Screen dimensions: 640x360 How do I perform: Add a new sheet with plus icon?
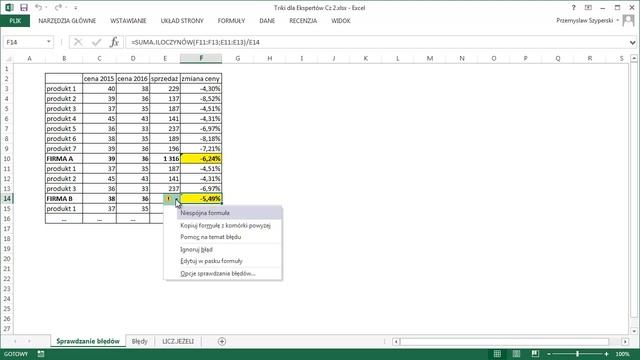tap(222, 341)
